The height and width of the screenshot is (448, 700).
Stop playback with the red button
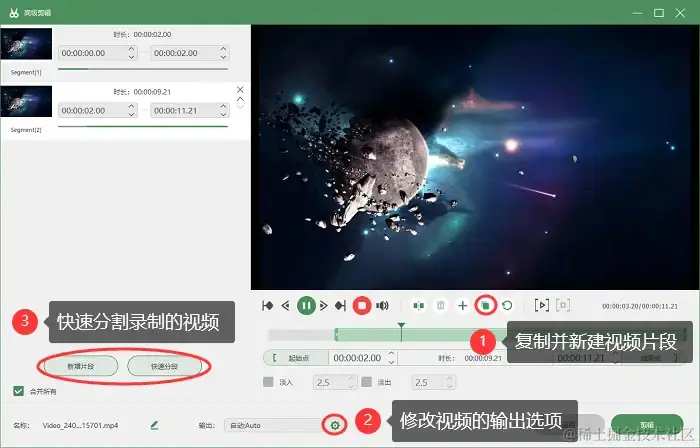[362, 306]
